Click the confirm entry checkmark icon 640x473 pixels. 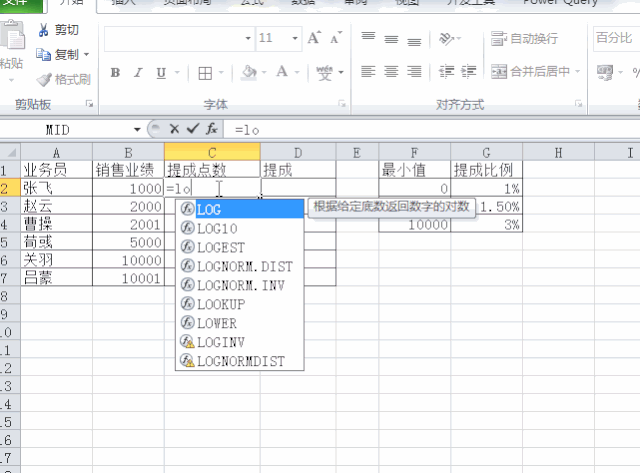[x=192, y=129]
